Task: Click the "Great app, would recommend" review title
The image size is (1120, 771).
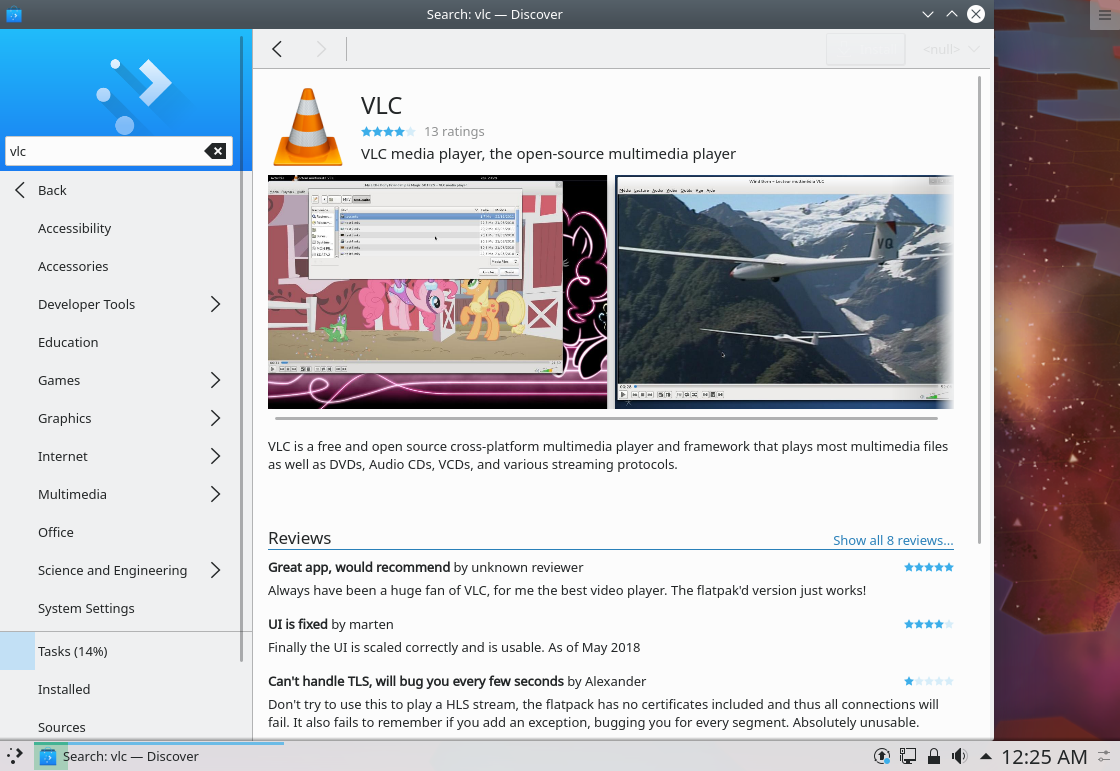Action: point(359,567)
